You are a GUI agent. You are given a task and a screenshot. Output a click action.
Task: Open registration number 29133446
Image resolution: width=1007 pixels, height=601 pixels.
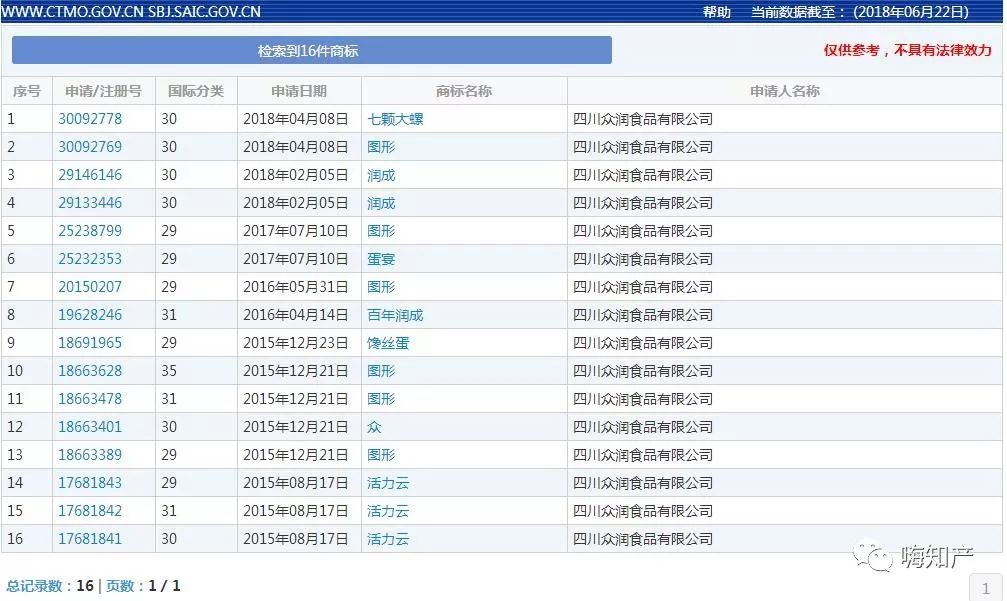(x=90, y=203)
